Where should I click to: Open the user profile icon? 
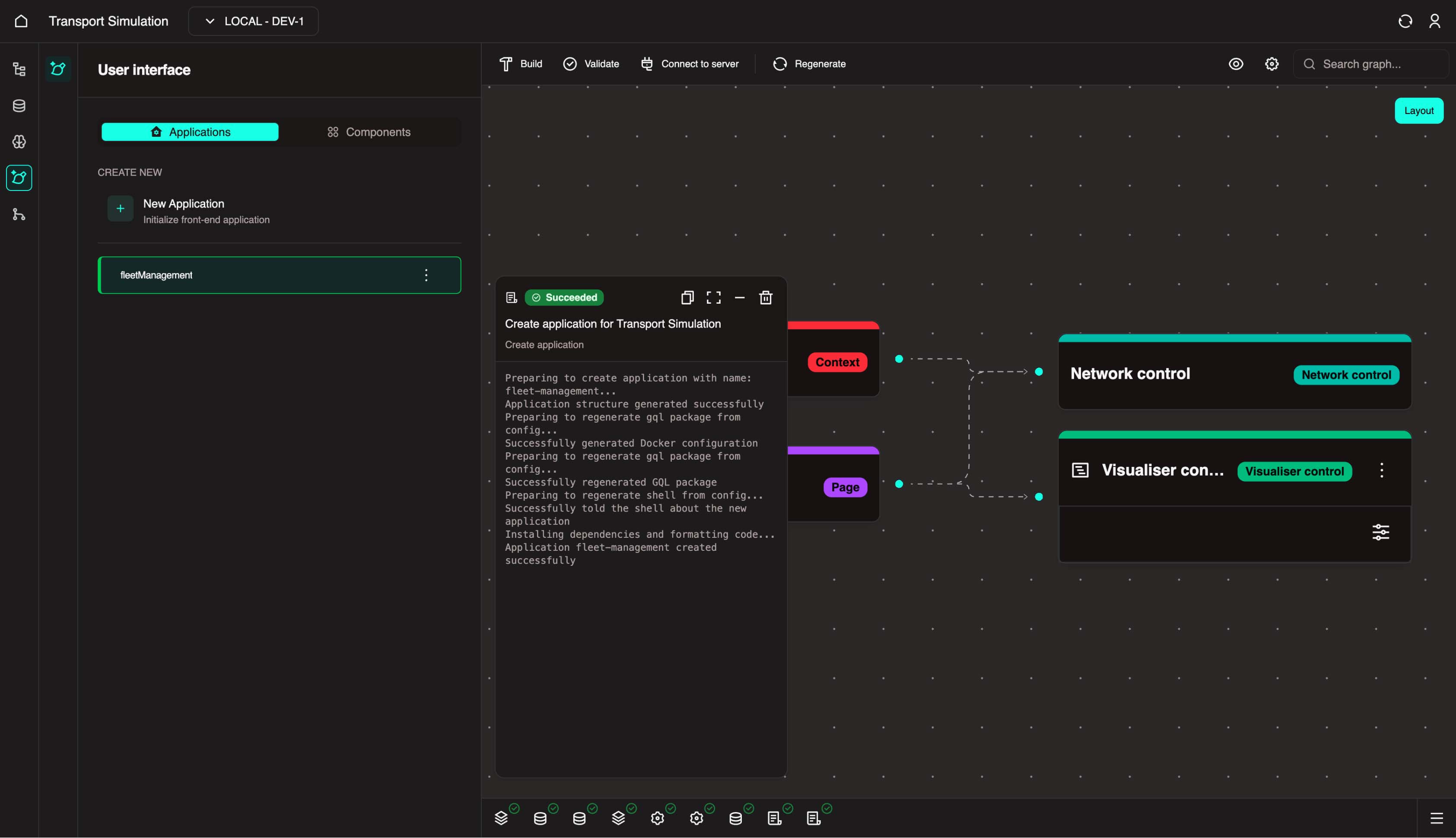point(1434,21)
